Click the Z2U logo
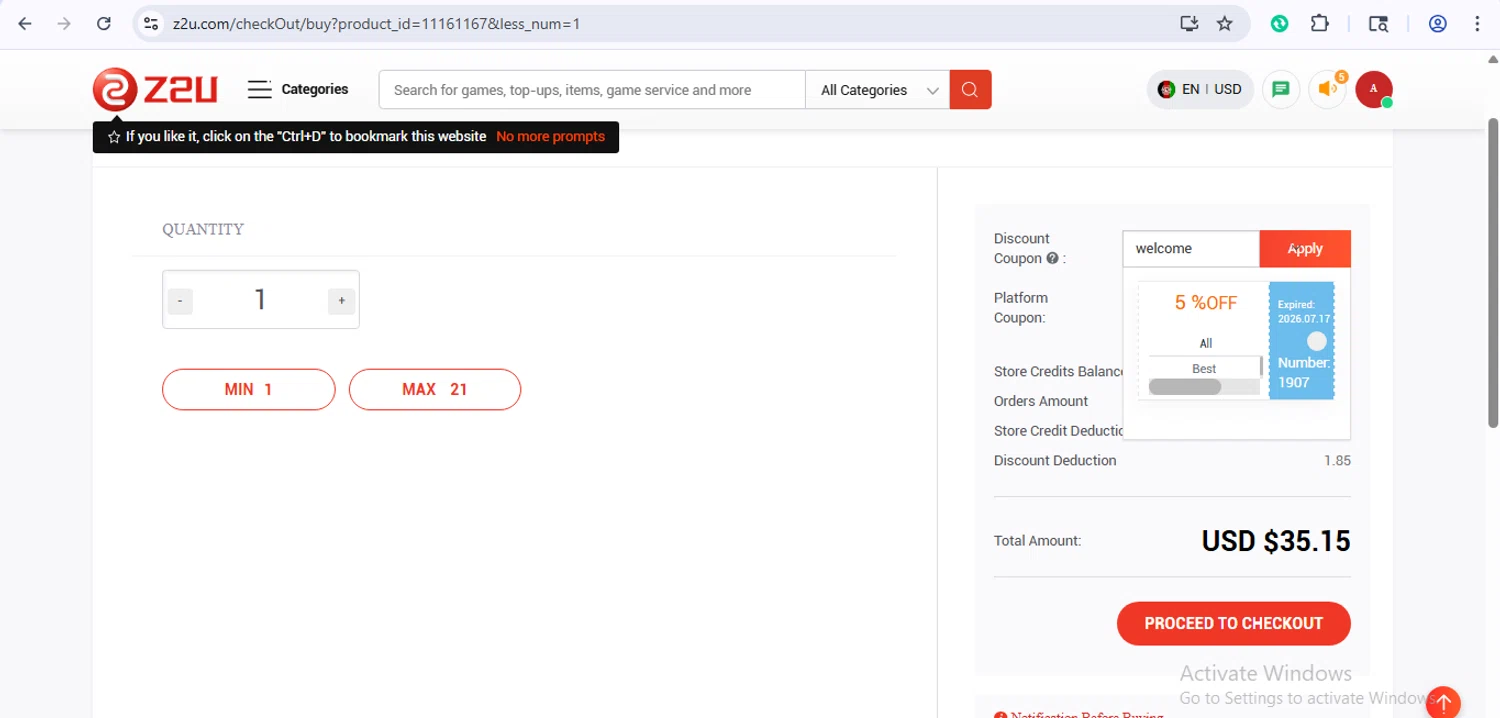1500x718 pixels. coord(155,89)
